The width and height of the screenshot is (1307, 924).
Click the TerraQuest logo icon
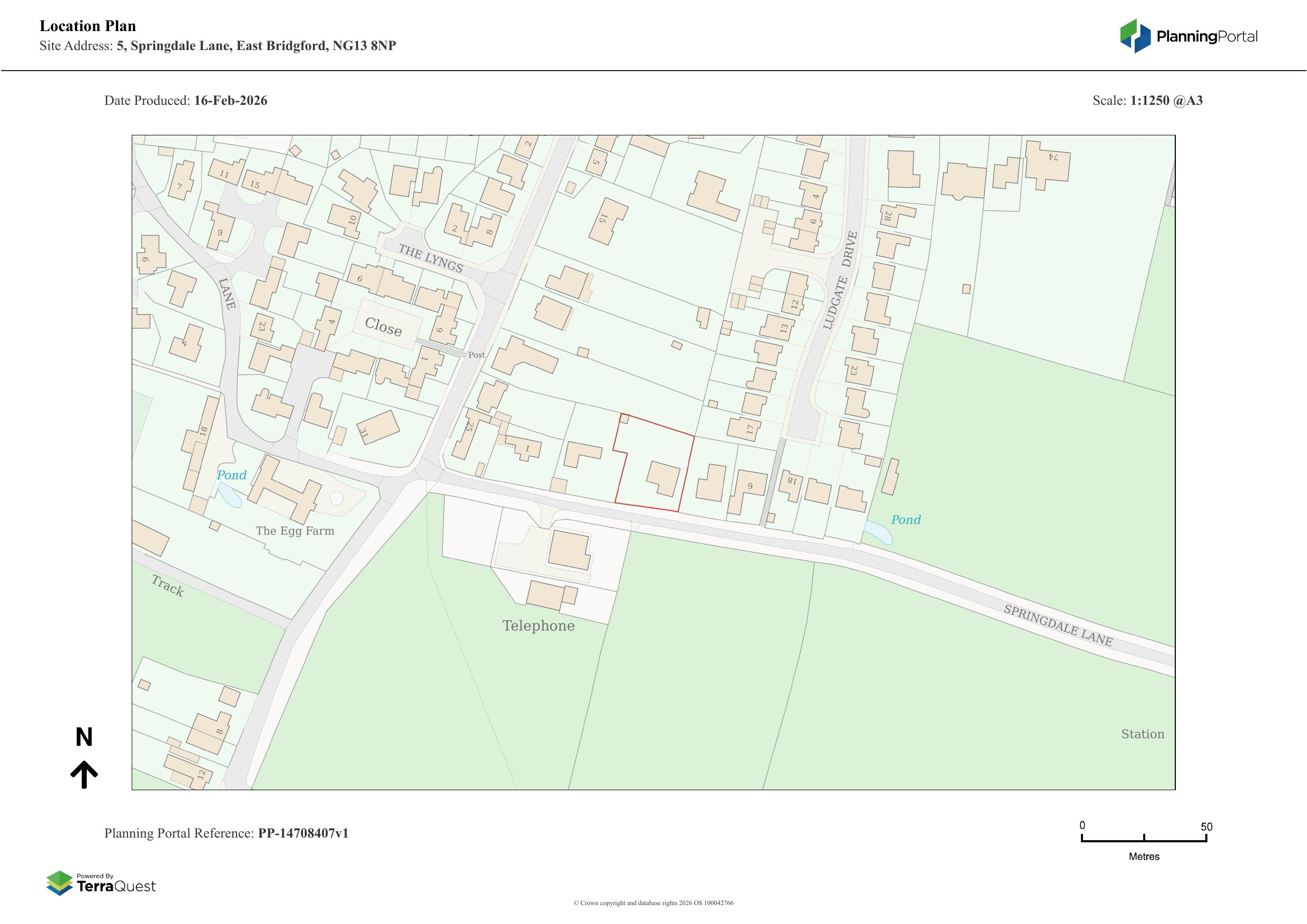tap(59, 882)
